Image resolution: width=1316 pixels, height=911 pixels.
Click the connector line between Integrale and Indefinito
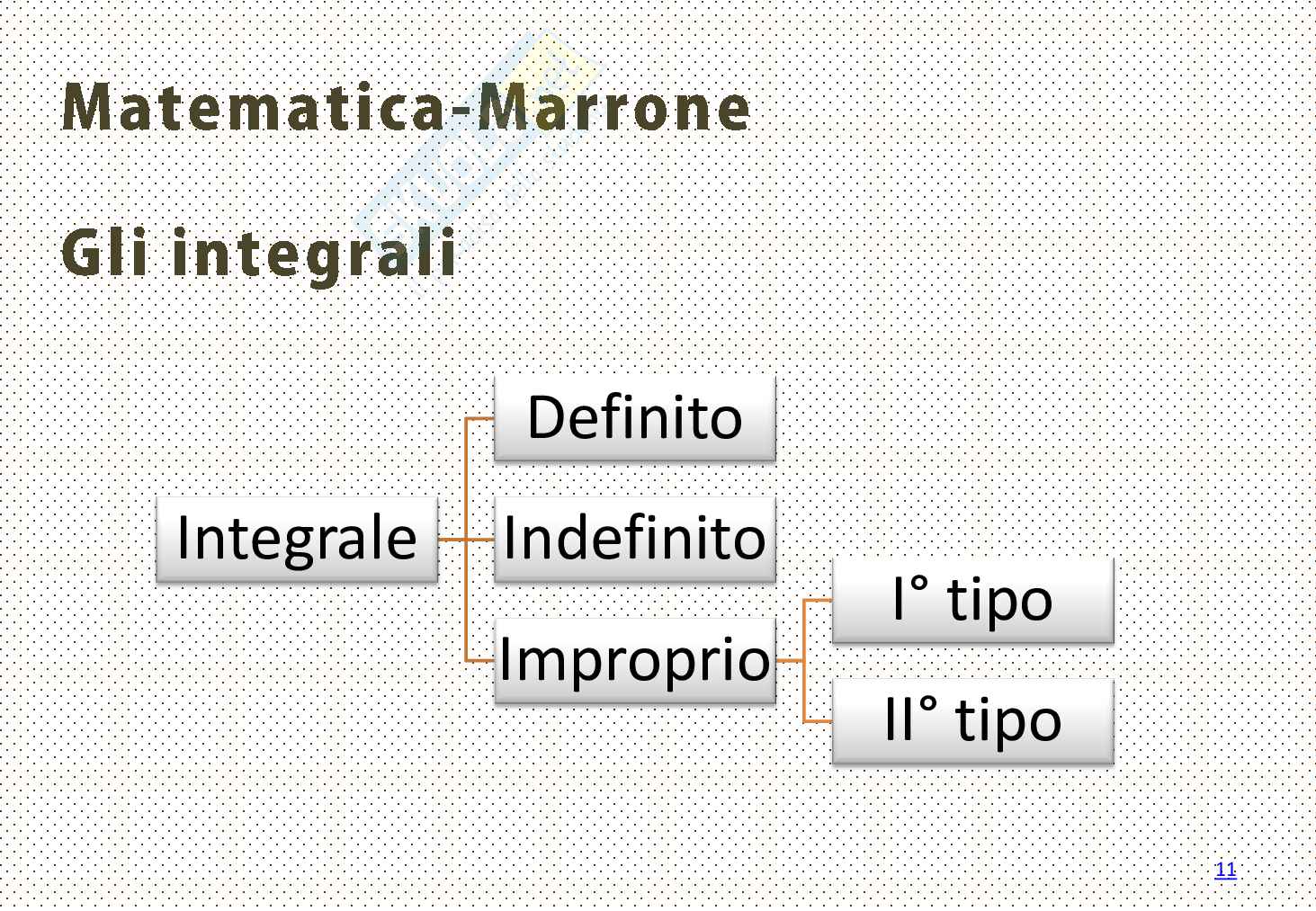coord(452,540)
